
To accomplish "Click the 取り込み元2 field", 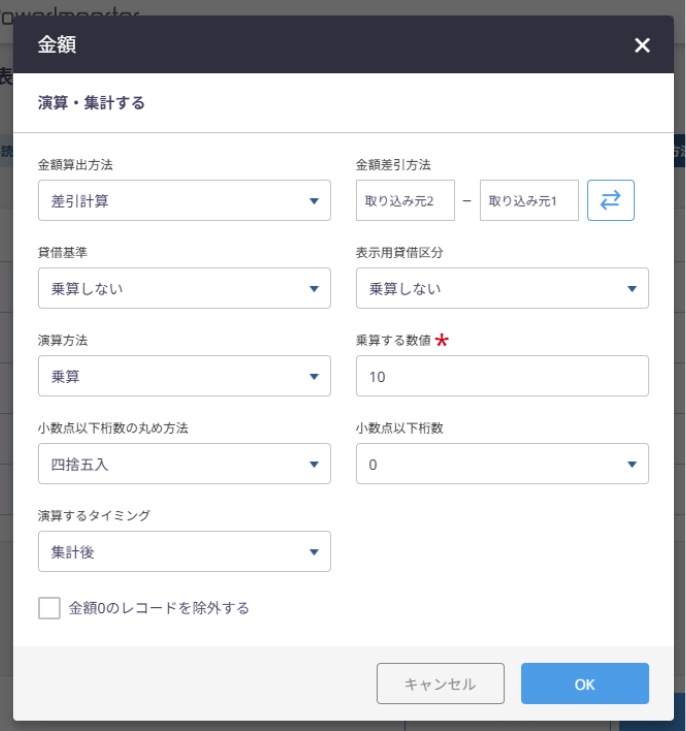I will click(x=405, y=200).
